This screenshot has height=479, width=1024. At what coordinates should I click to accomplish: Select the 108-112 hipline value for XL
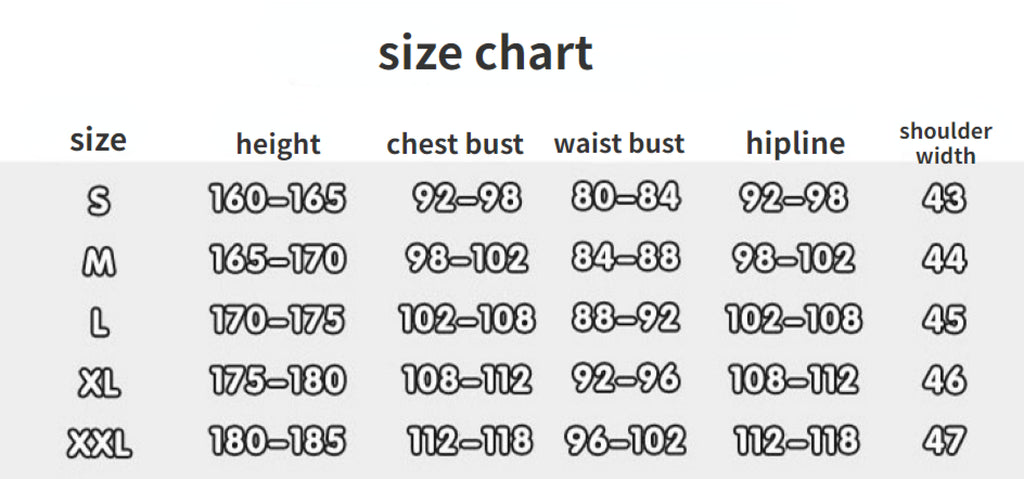pos(793,380)
